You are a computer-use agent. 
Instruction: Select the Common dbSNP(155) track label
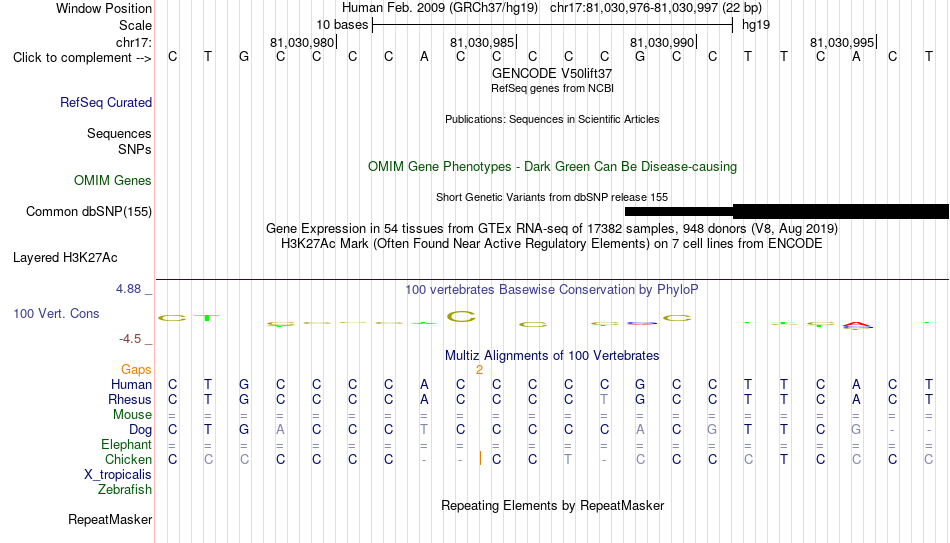coord(89,212)
